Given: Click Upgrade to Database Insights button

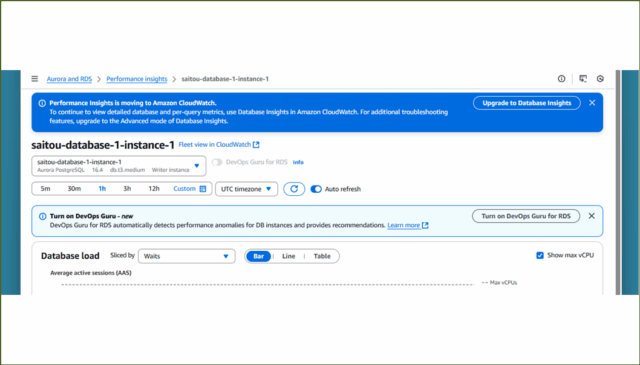Looking at the screenshot, I should (527, 103).
